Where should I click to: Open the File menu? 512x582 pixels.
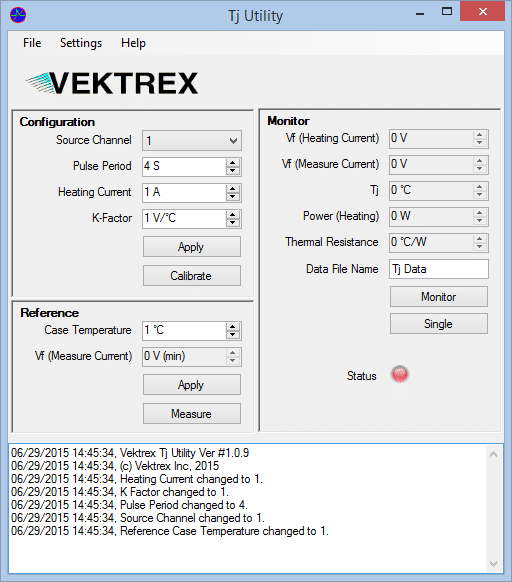tap(32, 43)
